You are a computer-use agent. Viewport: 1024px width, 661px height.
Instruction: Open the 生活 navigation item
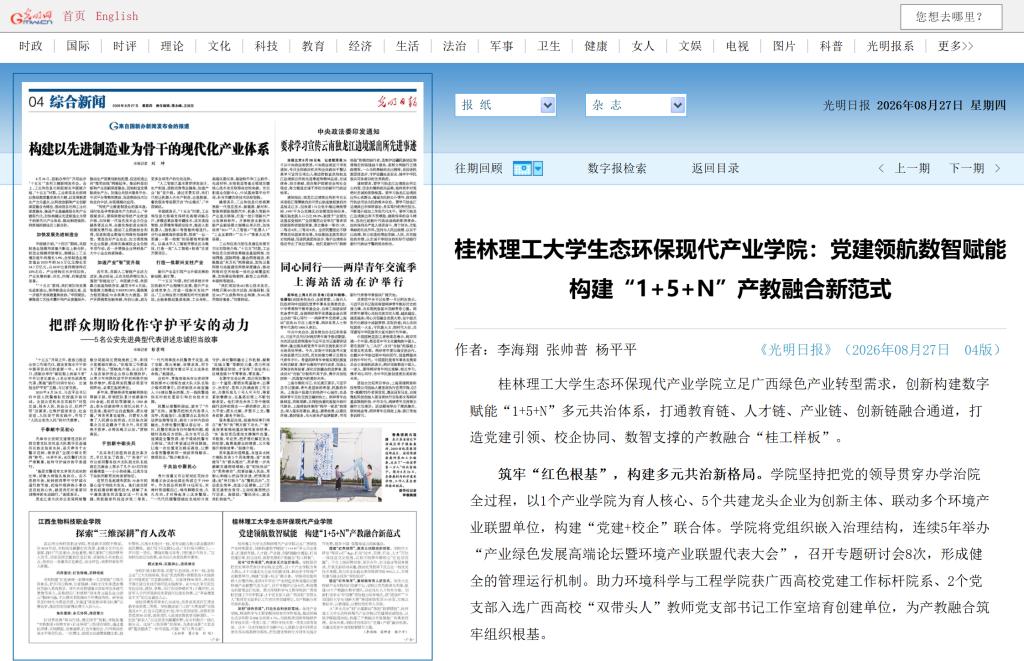point(408,46)
